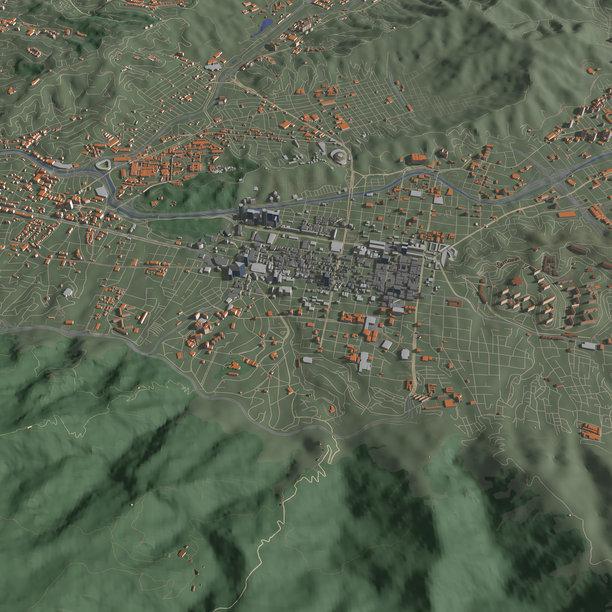
Task: Select the large orange building right of the dome
Action: (417, 158)
